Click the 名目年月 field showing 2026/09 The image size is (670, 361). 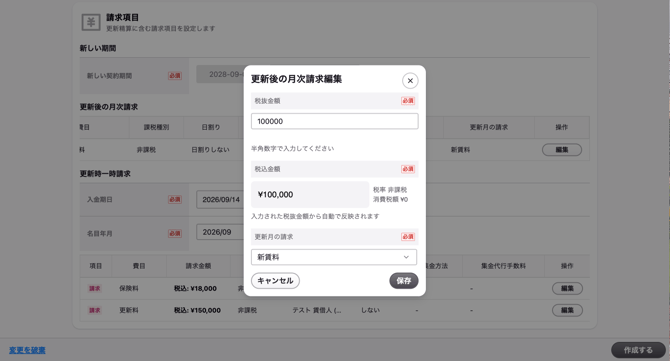point(220,232)
